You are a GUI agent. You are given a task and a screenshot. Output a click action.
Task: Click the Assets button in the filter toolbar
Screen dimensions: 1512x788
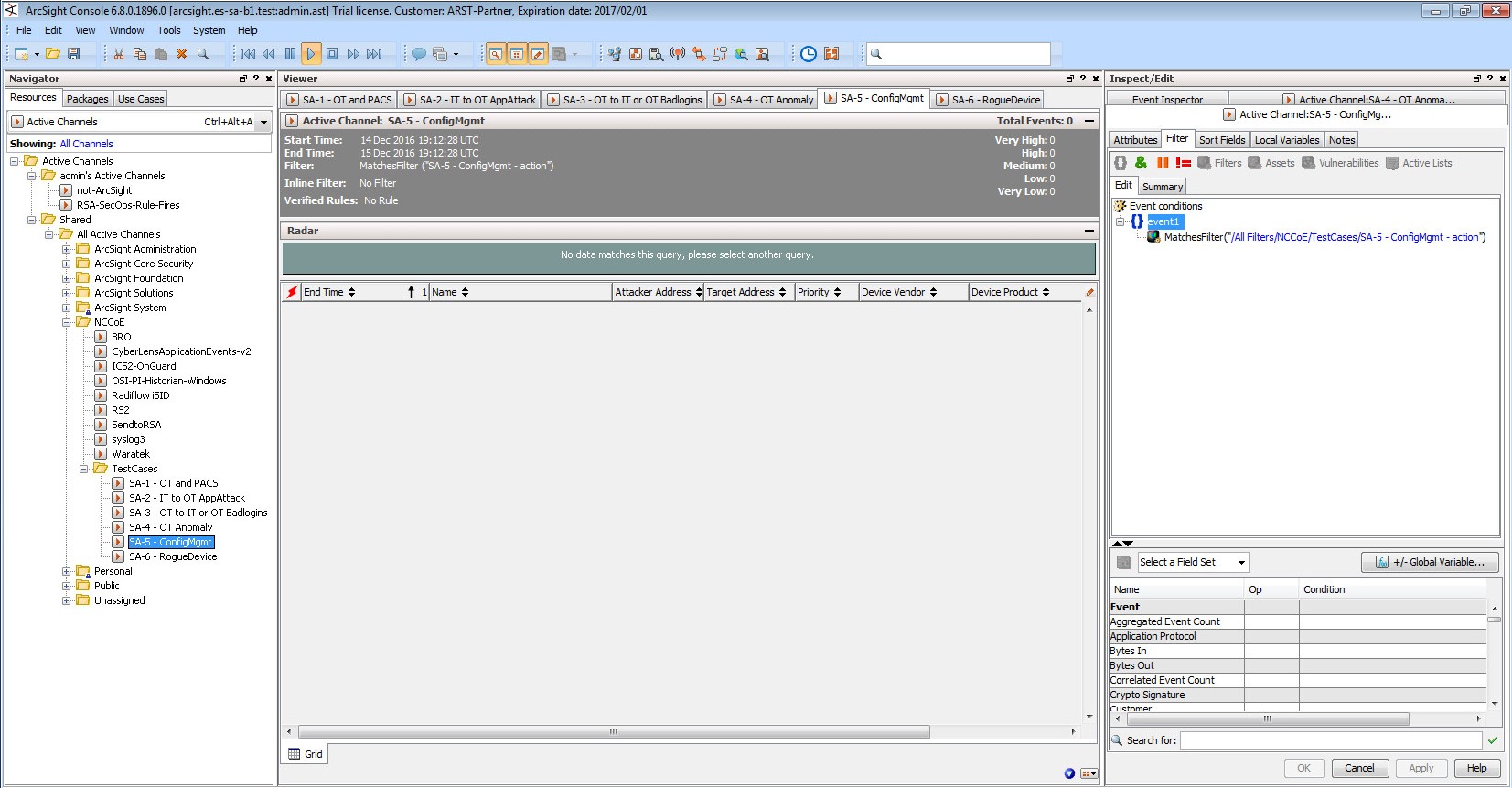click(x=1271, y=163)
